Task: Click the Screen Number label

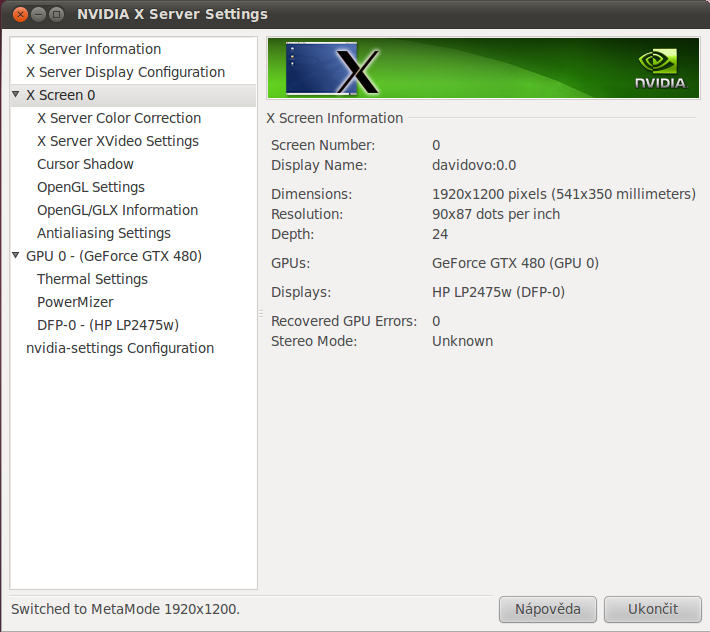Action: click(x=323, y=145)
